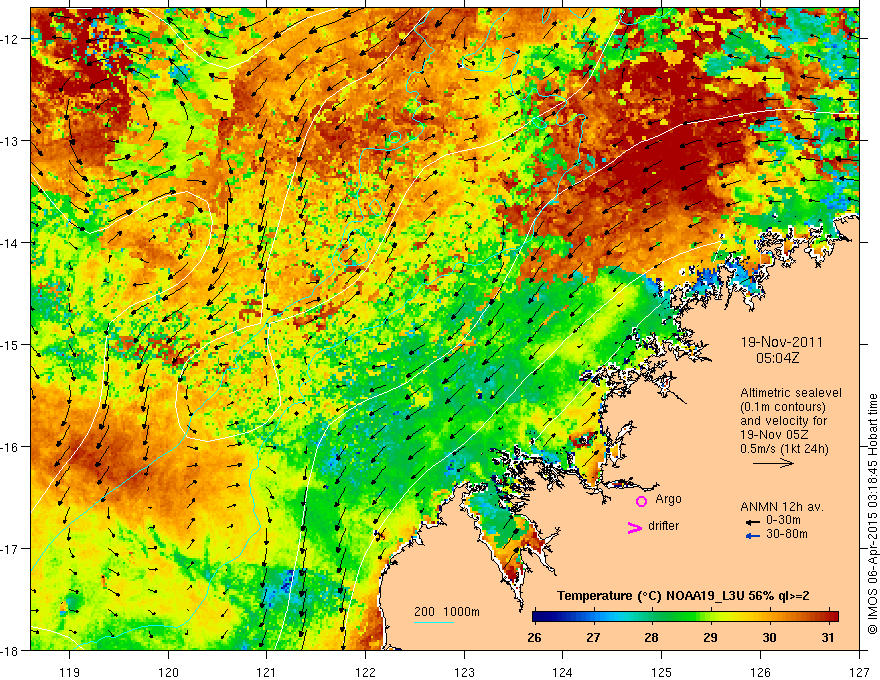
Task: Click the colorbar tick label "27"
Action: tap(593, 637)
